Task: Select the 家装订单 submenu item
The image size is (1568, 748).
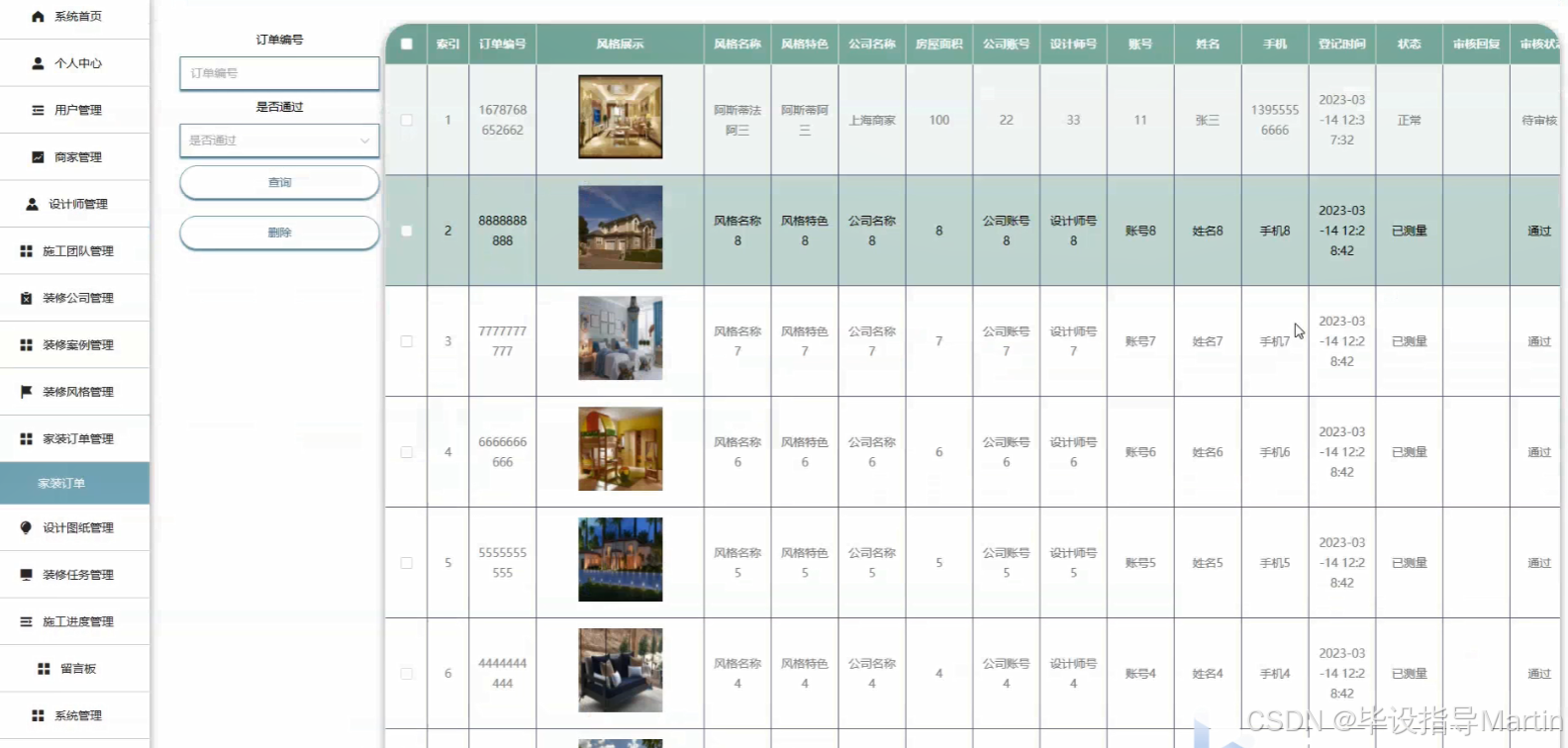Action: [74, 483]
